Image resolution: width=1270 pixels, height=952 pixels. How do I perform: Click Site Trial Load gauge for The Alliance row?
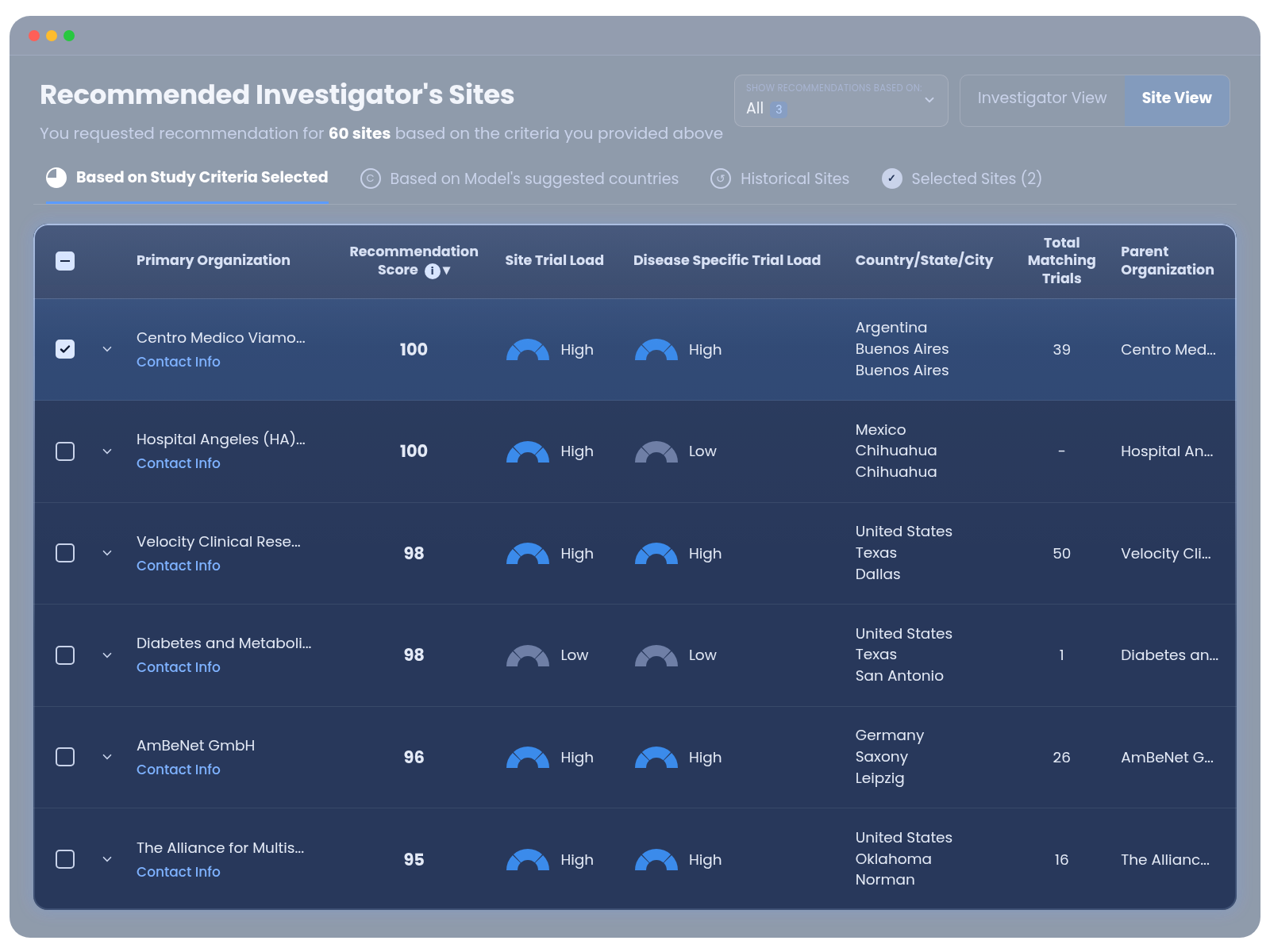[x=528, y=860]
